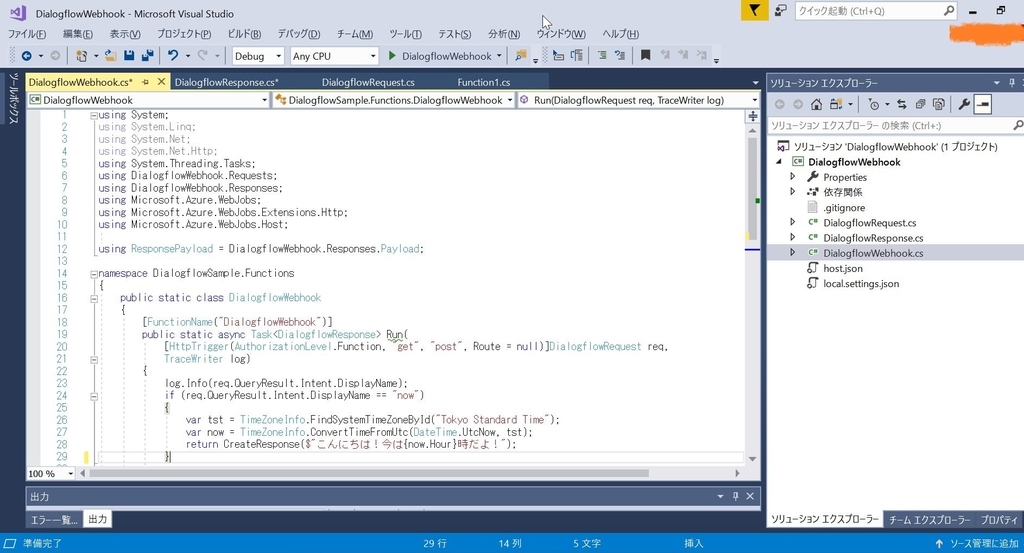Click the notifications icon next to Quick Launch
Image resolution: width=1024 pixels, height=553 pixels.
pyautogui.click(x=780, y=10)
